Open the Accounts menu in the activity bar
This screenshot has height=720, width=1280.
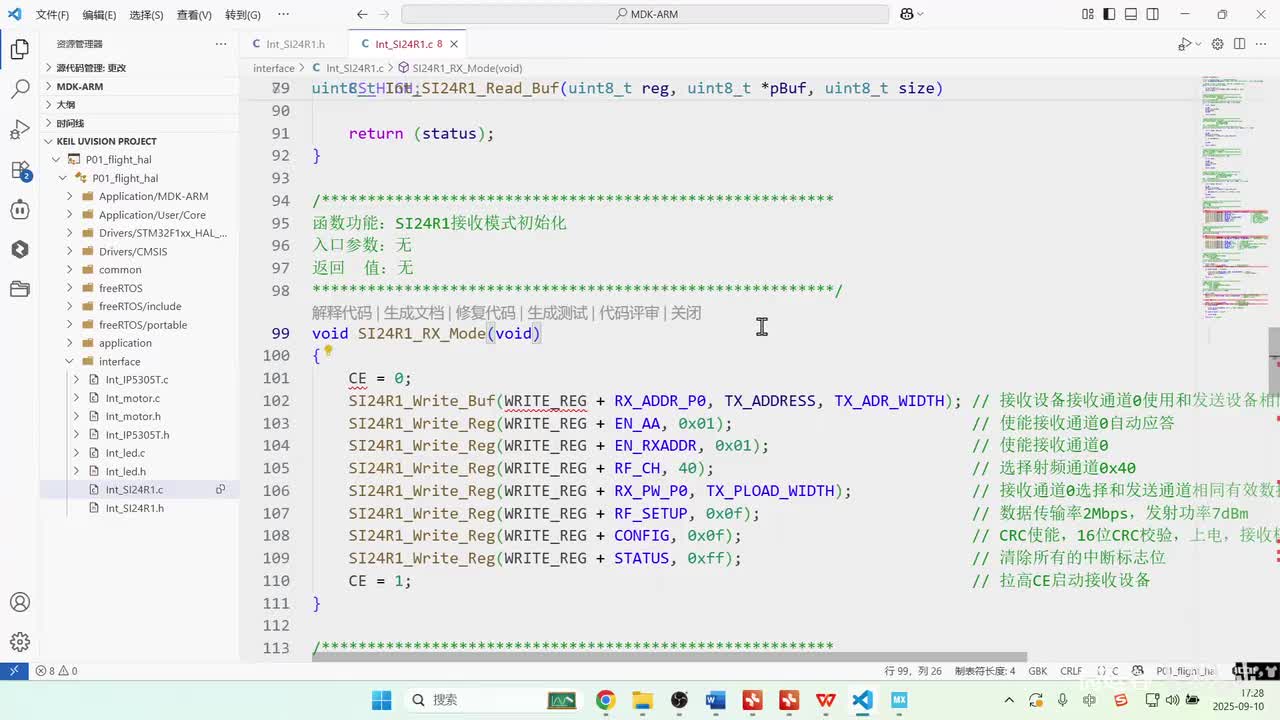20,603
